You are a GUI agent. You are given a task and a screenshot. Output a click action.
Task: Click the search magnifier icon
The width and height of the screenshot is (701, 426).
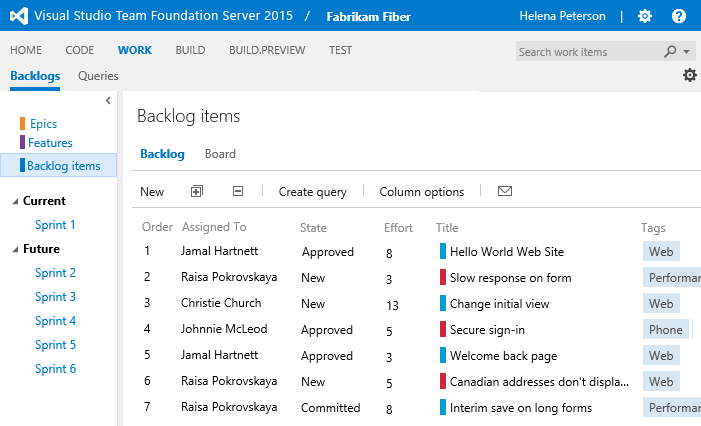pyautogui.click(x=670, y=51)
